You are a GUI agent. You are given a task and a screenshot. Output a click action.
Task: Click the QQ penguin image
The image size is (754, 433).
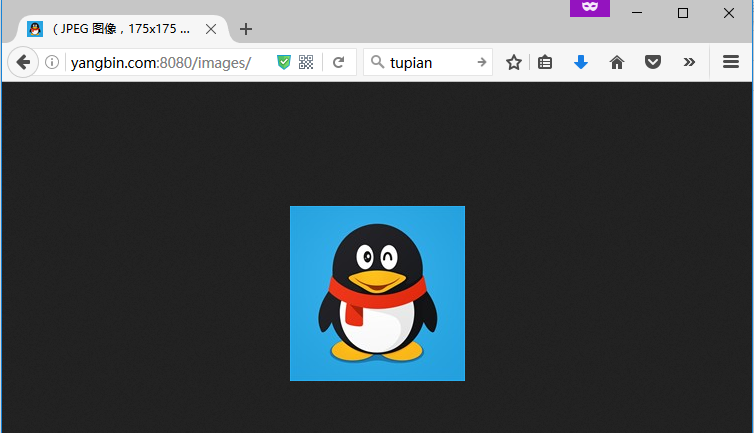(377, 293)
